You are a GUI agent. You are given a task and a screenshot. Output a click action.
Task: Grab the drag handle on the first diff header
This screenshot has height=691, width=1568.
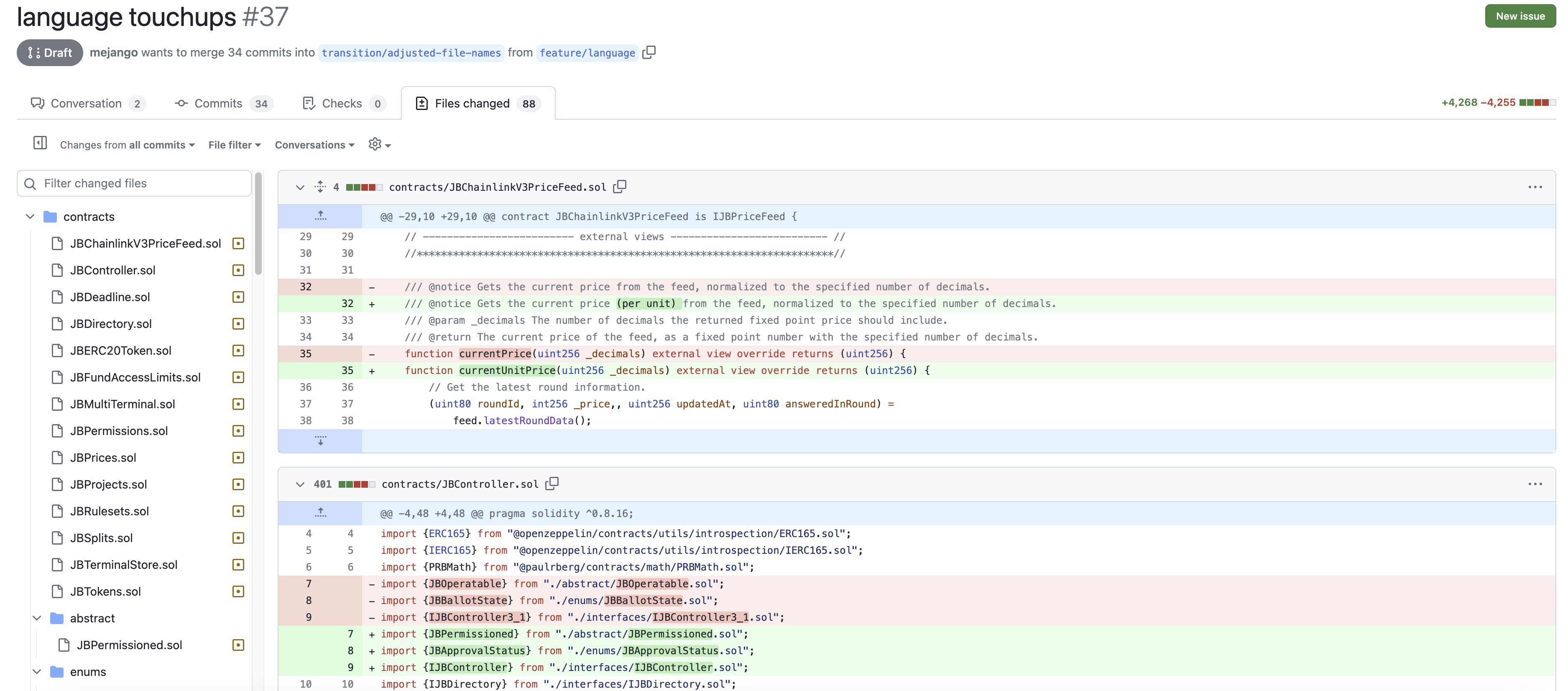coord(320,186)
